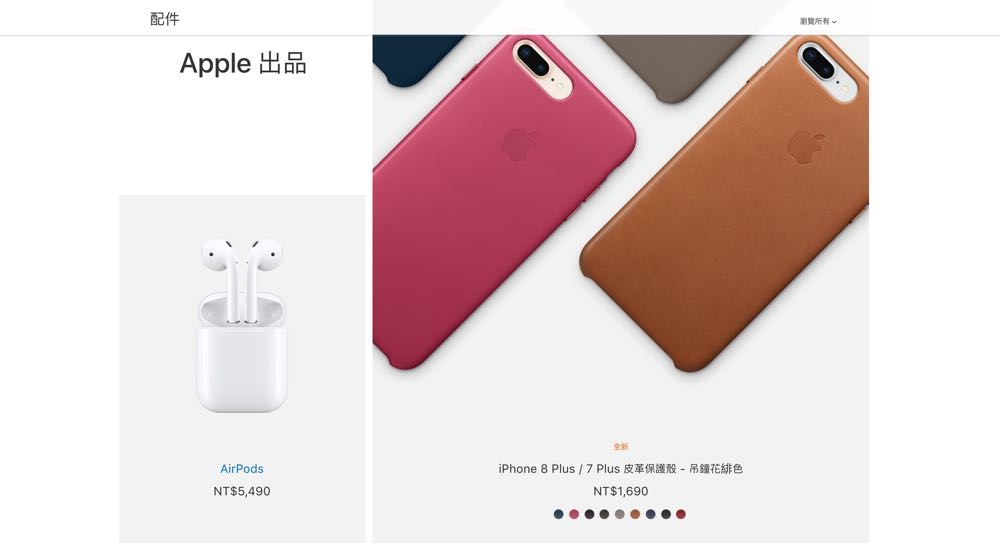The image size is (1000, 549).
Task: Expand the 瀏覽所有 dropdown
Action: coord(818,21)
